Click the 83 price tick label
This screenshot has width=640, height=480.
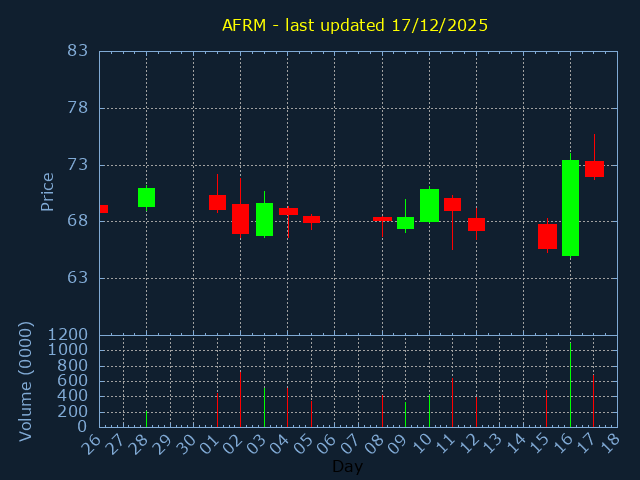click(x=78, y=51)
